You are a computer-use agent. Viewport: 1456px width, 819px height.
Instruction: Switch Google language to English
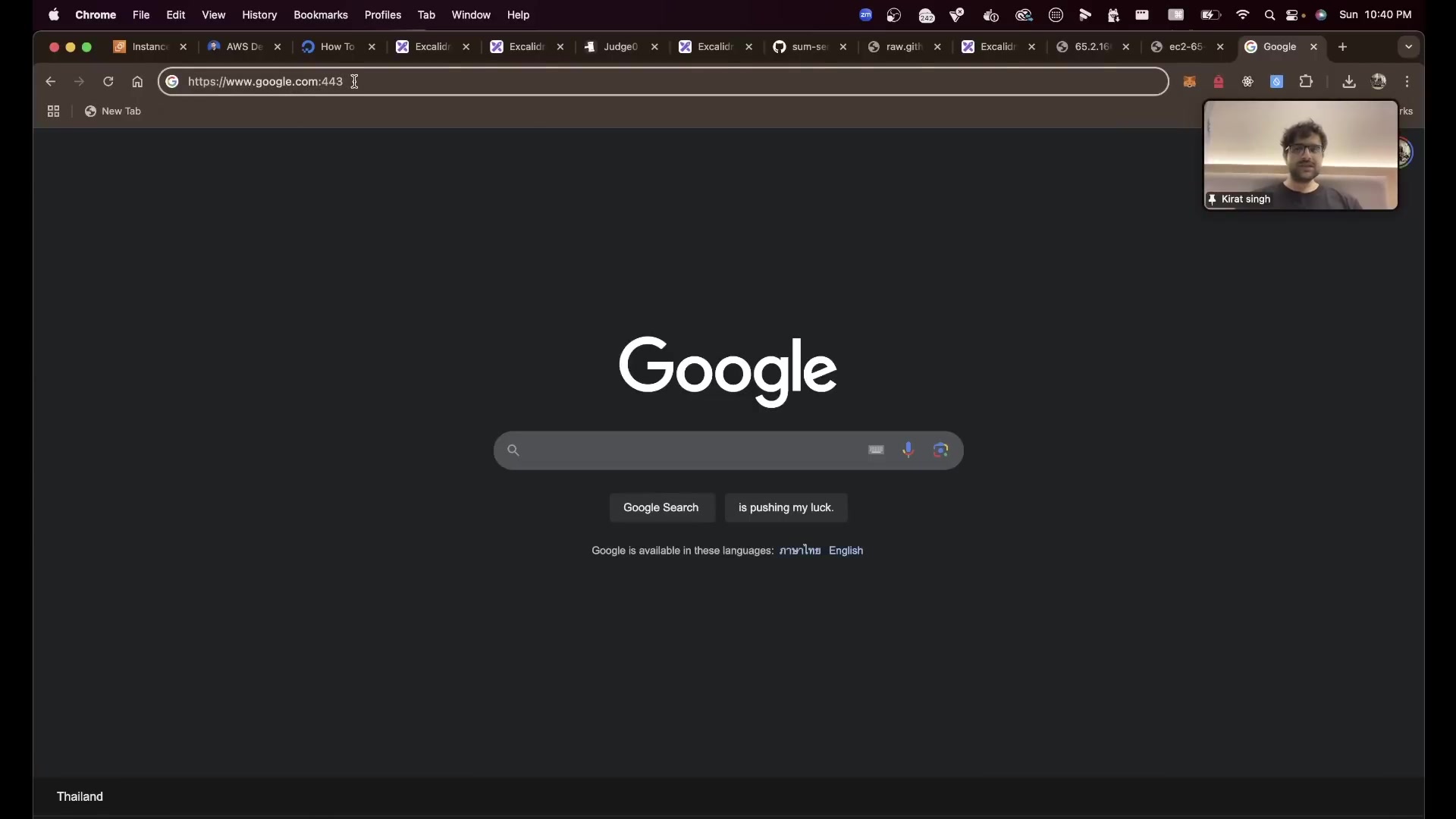click(x=846, y=551)
